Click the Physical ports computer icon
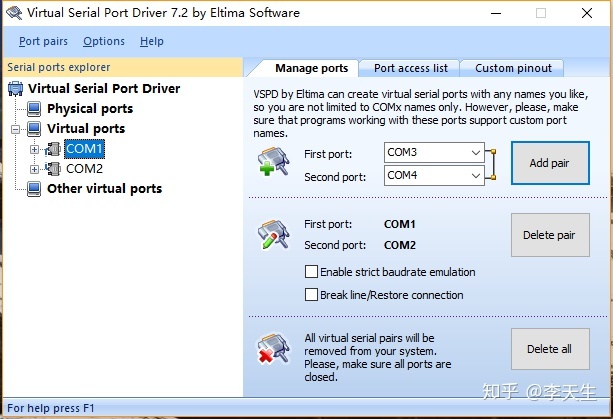This screenshot has height=419, width=613. pos(34,109)
